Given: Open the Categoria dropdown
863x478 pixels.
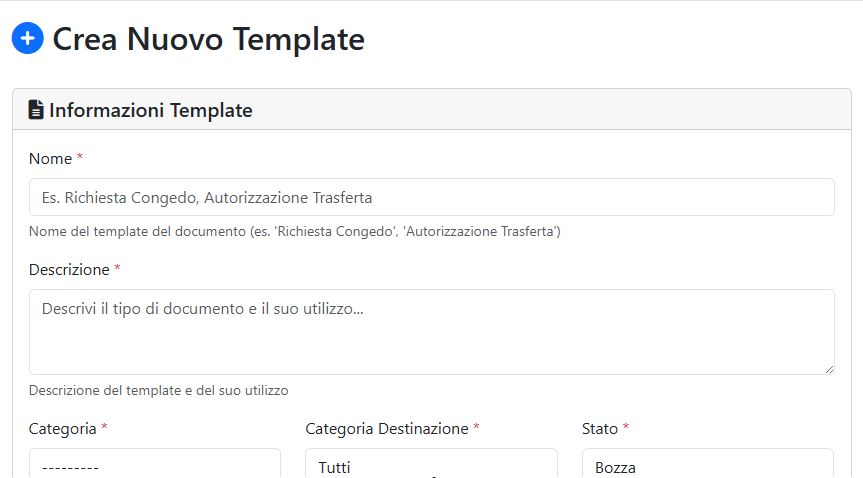Looking at the screenshot, I should (155, 465).
